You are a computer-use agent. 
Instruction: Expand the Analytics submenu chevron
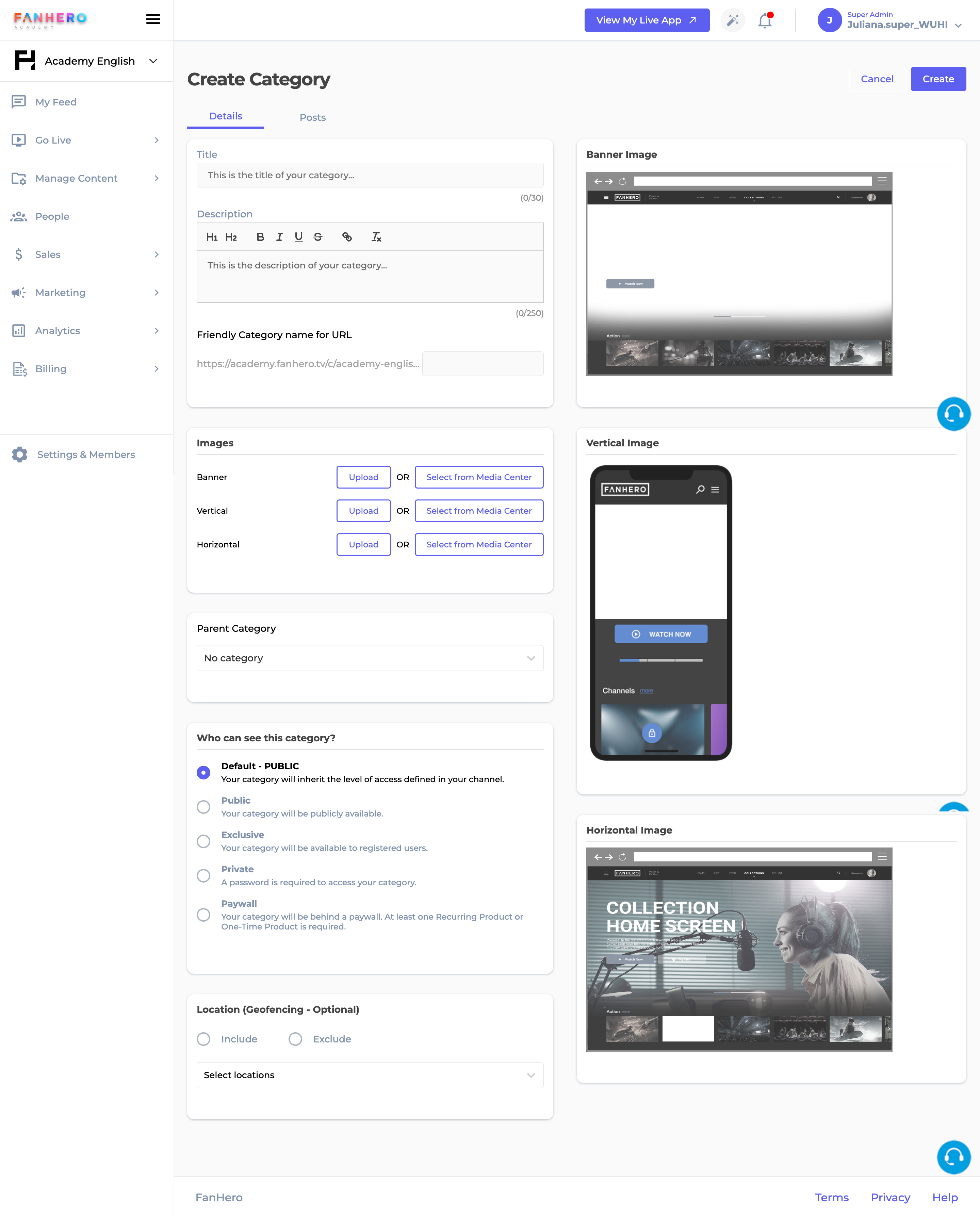point(157,330)
